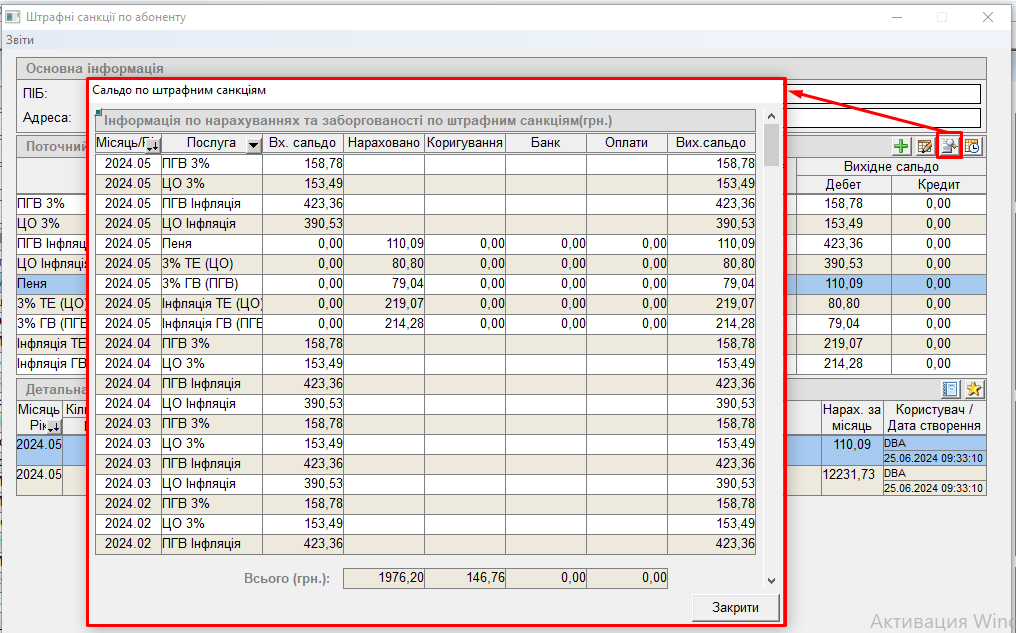Open the penalty balance magnifier icon

pyautogui.click(x=949, y=146)
